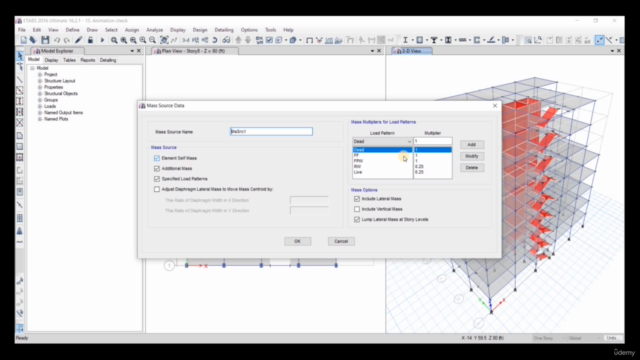This screenshot has height=360, width=640.
Task: Click Cancel in Mass Source Data dialog
Action: click(x=341, y=241)
